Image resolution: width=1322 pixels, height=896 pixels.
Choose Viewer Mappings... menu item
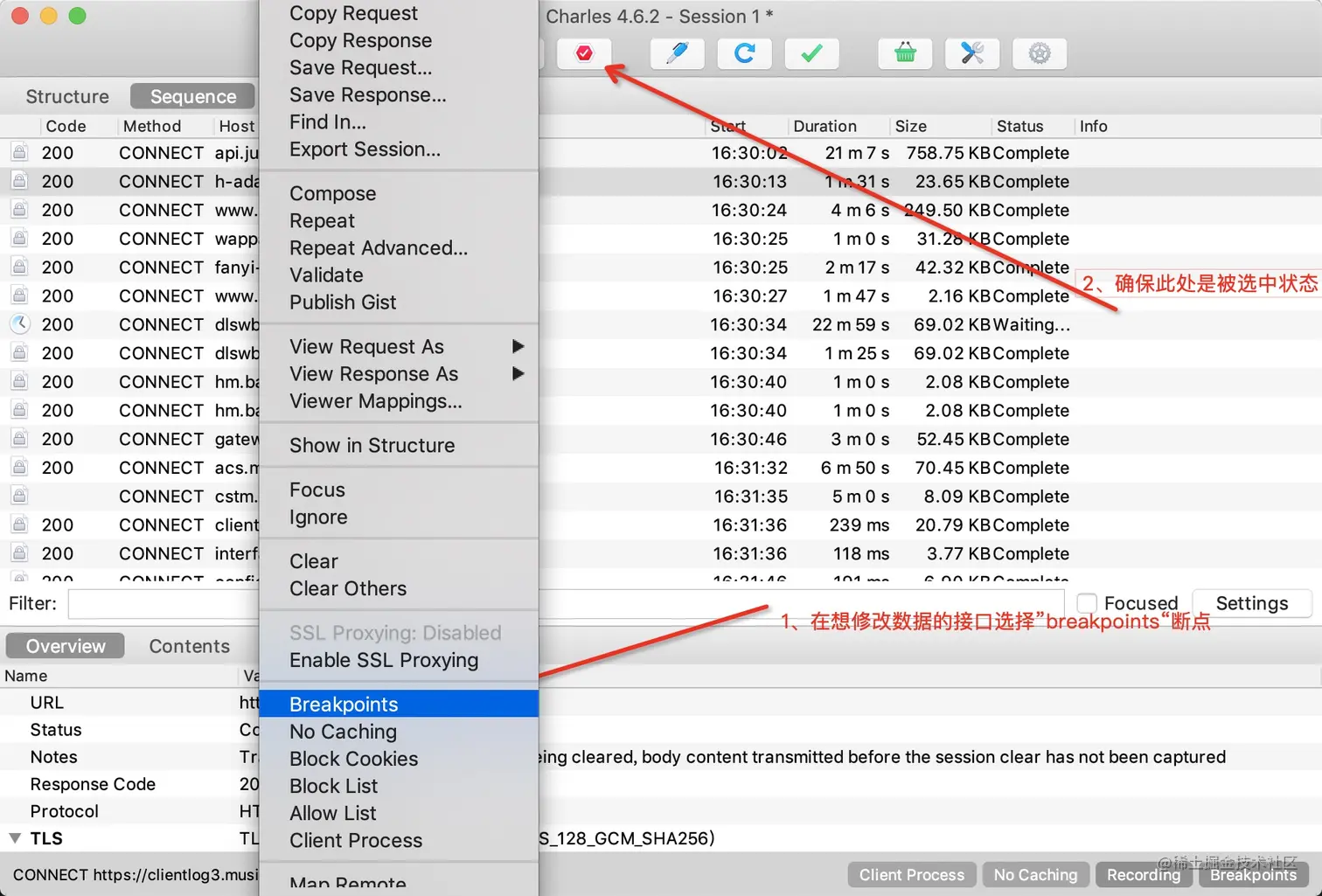point(399,401)
